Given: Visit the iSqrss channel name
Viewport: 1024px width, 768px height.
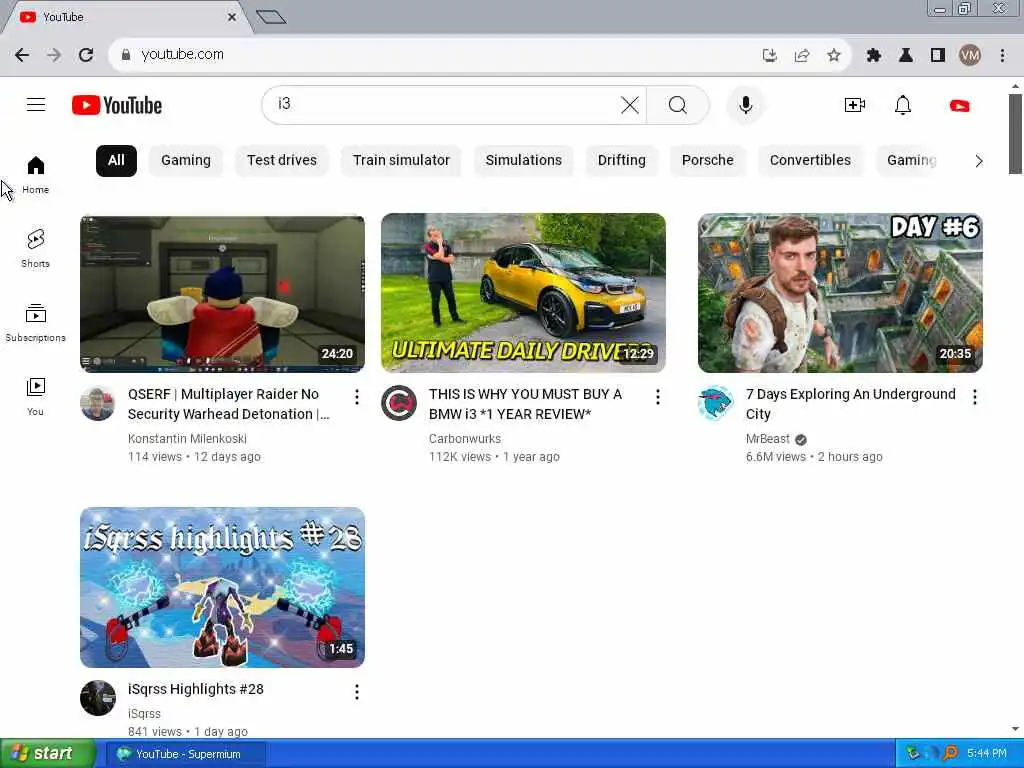Looking at the screenshot, I should (x=144, y=714).
